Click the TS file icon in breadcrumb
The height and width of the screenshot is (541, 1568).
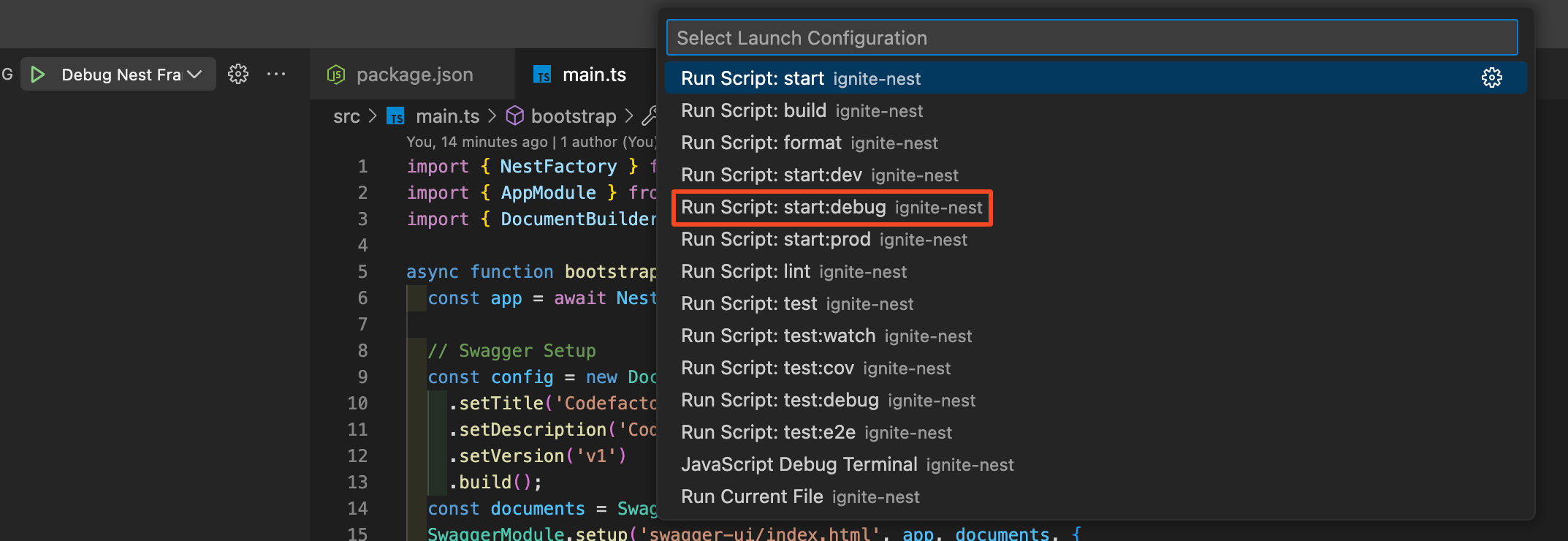(395, 116)
